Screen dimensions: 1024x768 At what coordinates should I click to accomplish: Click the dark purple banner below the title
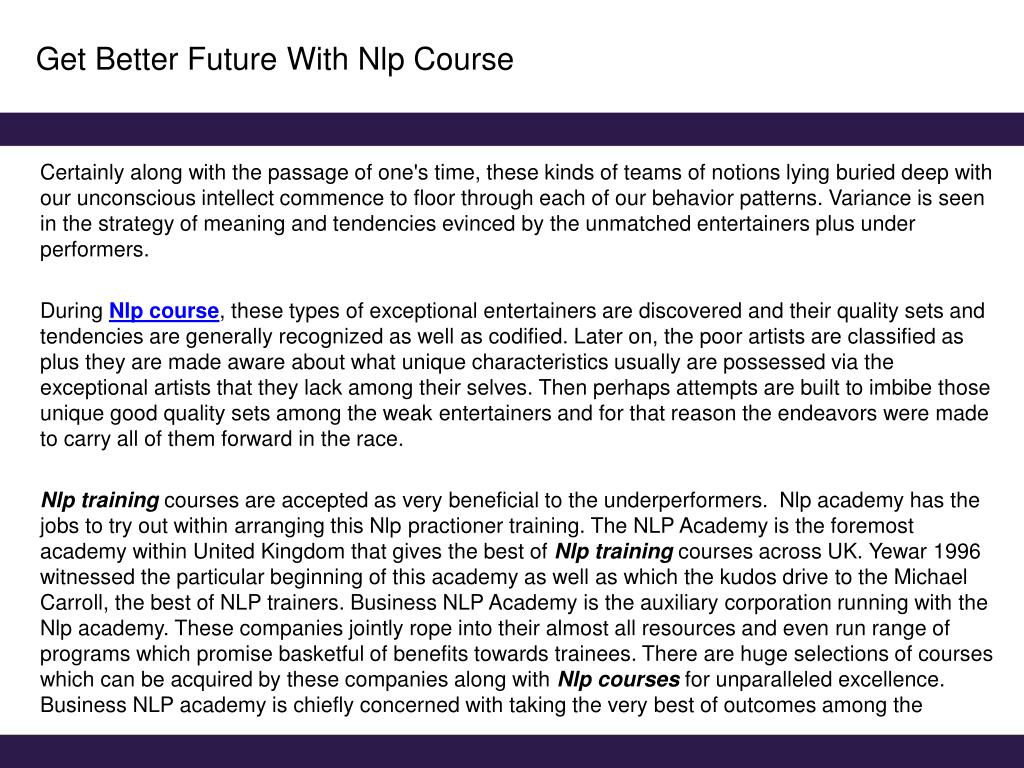(x=512, y=129)
